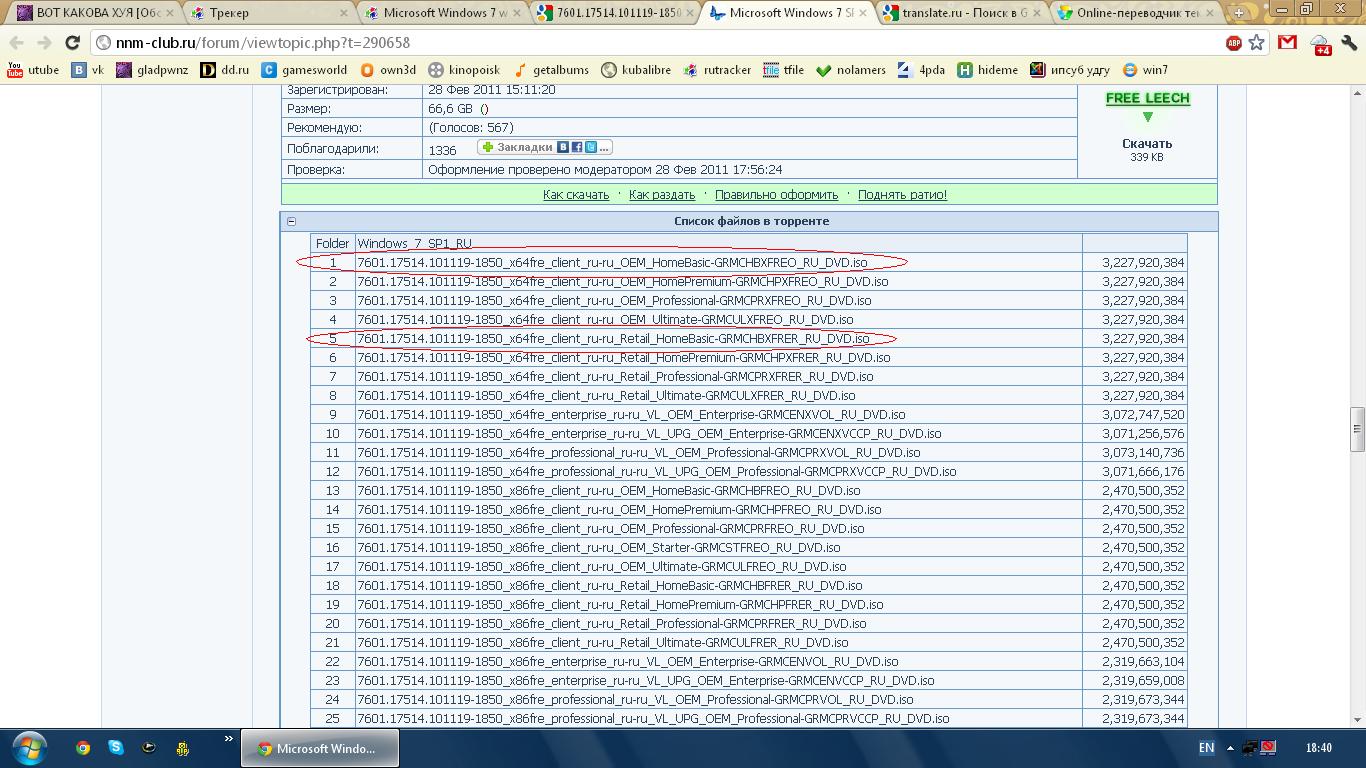This screenshot has width=1366, height=768.
Task: Launch Skype from the taskbar
Action: point(116,747)
